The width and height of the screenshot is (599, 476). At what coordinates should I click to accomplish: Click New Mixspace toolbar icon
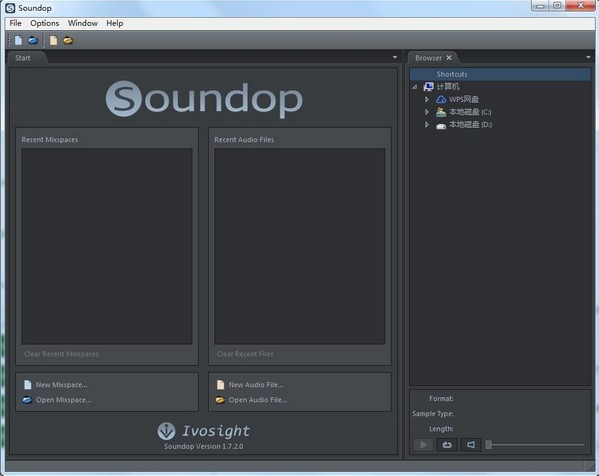pos(18,40)
